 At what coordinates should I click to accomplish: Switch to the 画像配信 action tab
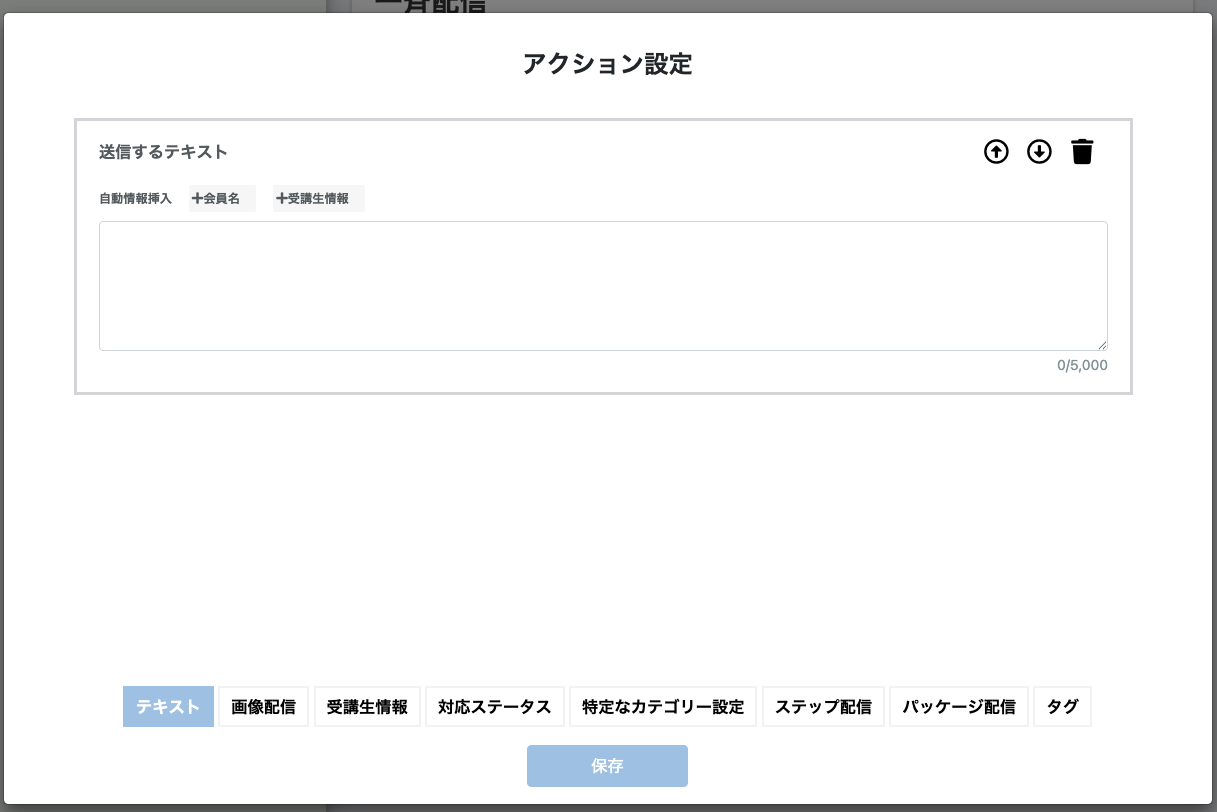tap(263, 707)
